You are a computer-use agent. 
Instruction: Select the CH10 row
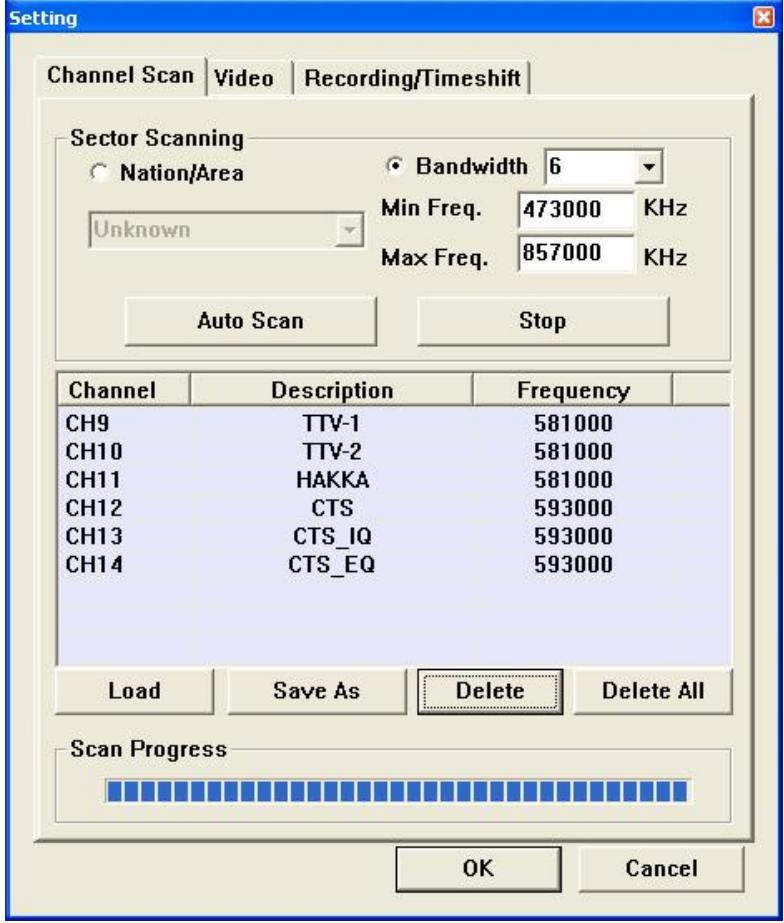coord(394,451)
